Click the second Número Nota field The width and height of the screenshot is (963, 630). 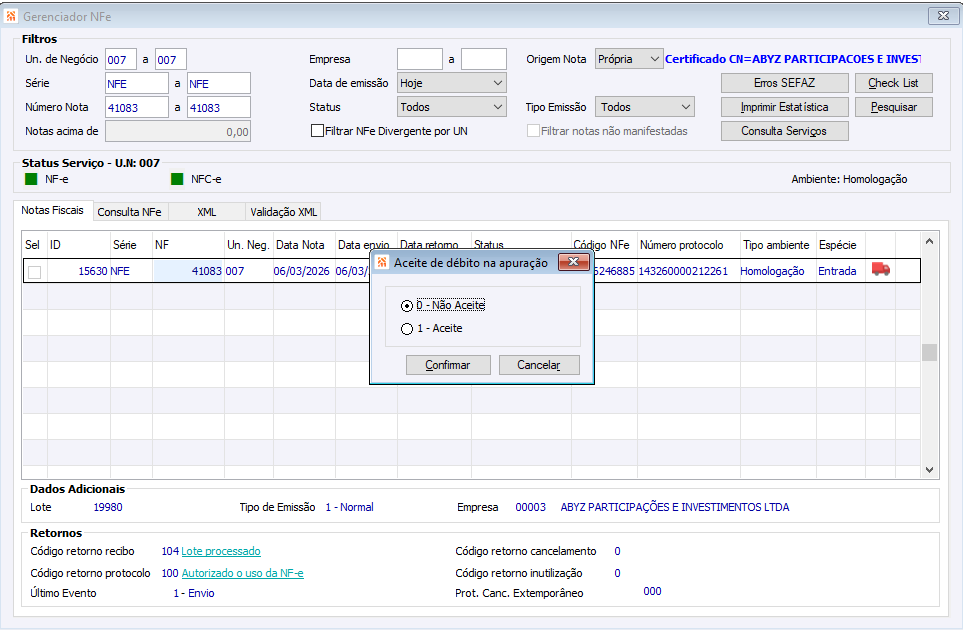click(219, 107)
